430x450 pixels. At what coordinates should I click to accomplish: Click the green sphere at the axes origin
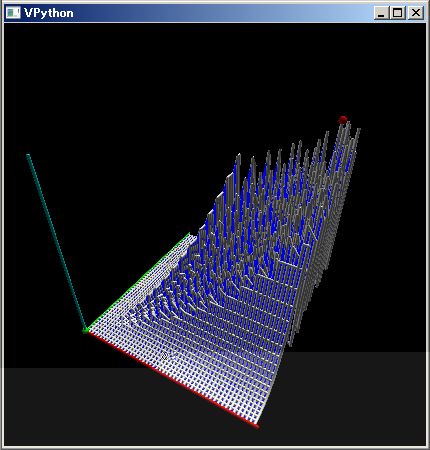tap(86, 330)
